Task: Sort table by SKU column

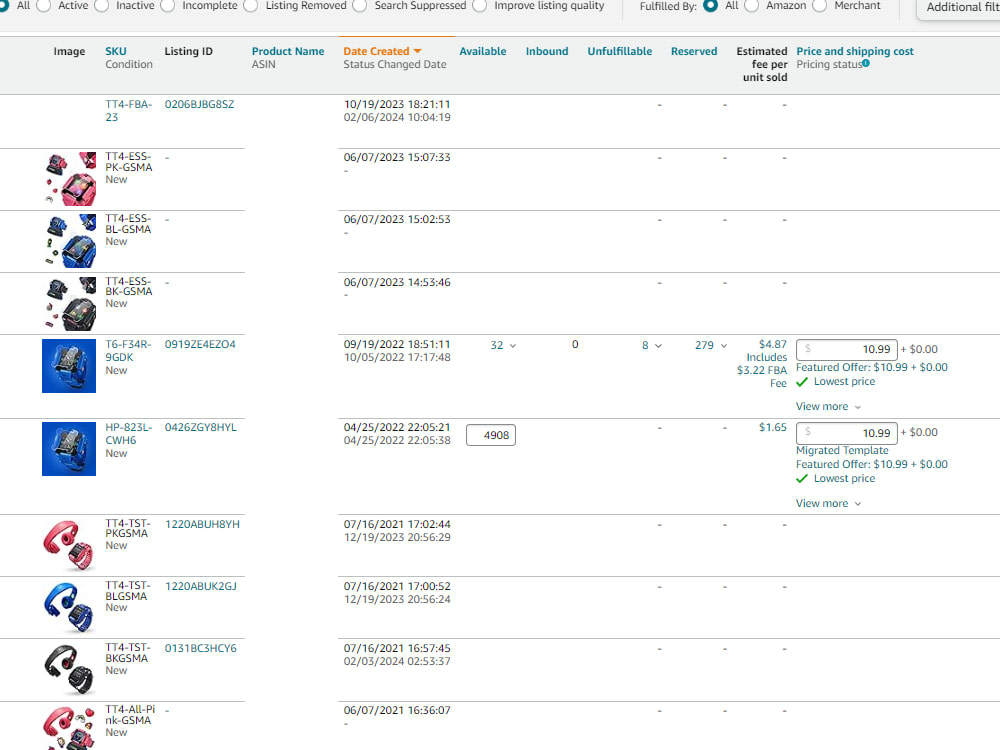Action: click(x=115, y=51)
